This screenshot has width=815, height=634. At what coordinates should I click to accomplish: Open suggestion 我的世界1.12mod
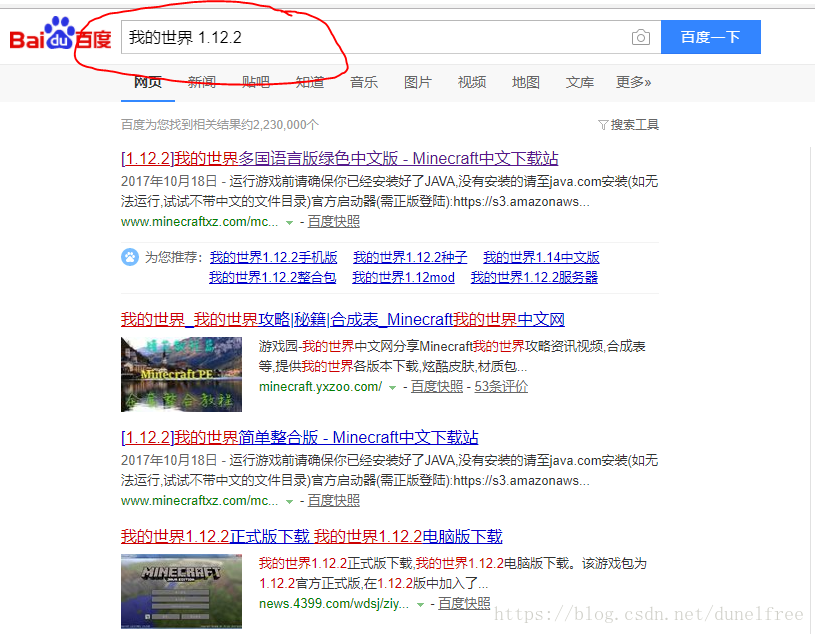coord(403,278)
